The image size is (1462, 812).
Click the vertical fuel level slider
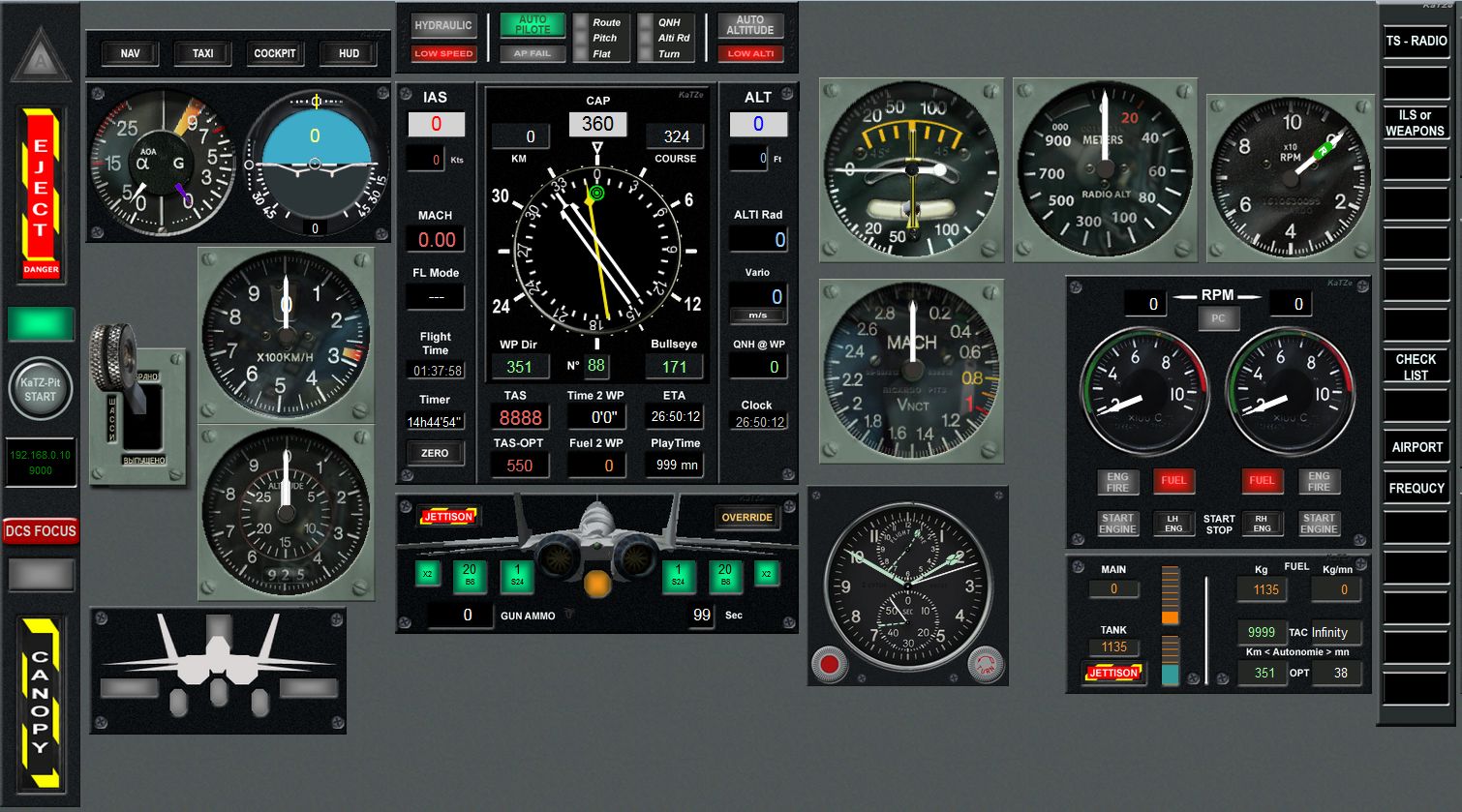point(1205,629)
